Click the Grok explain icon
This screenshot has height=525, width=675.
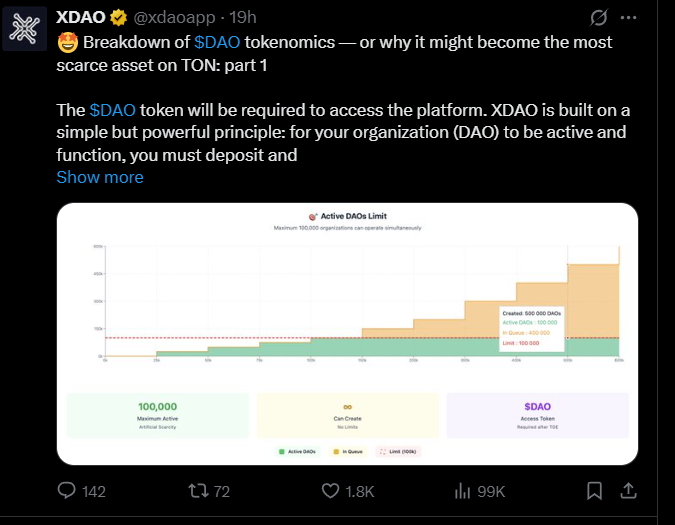[x=598, y=18]
